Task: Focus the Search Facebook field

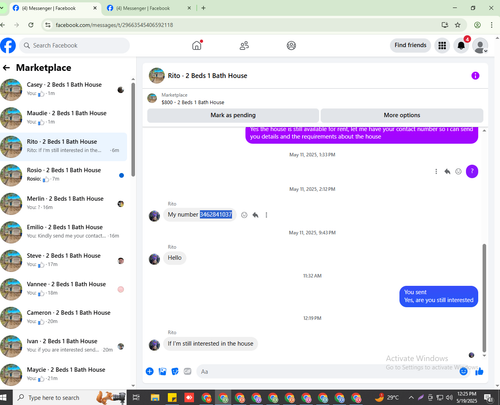Action: [75, 45]
